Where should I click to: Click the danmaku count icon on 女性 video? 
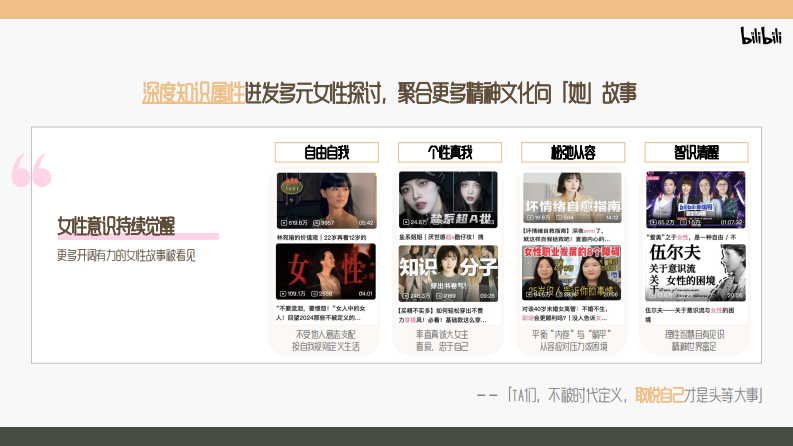tap(317, 294)
